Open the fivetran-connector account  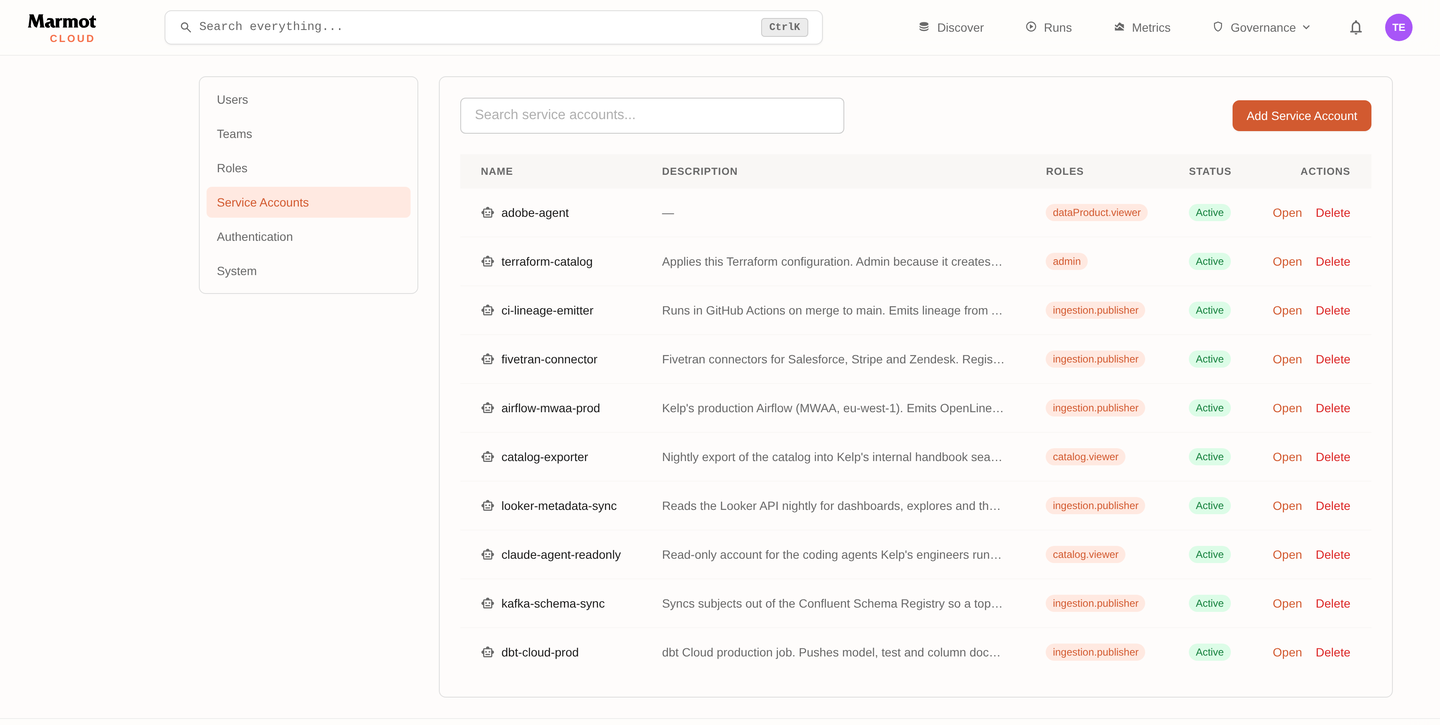(x=1287, y=359)
